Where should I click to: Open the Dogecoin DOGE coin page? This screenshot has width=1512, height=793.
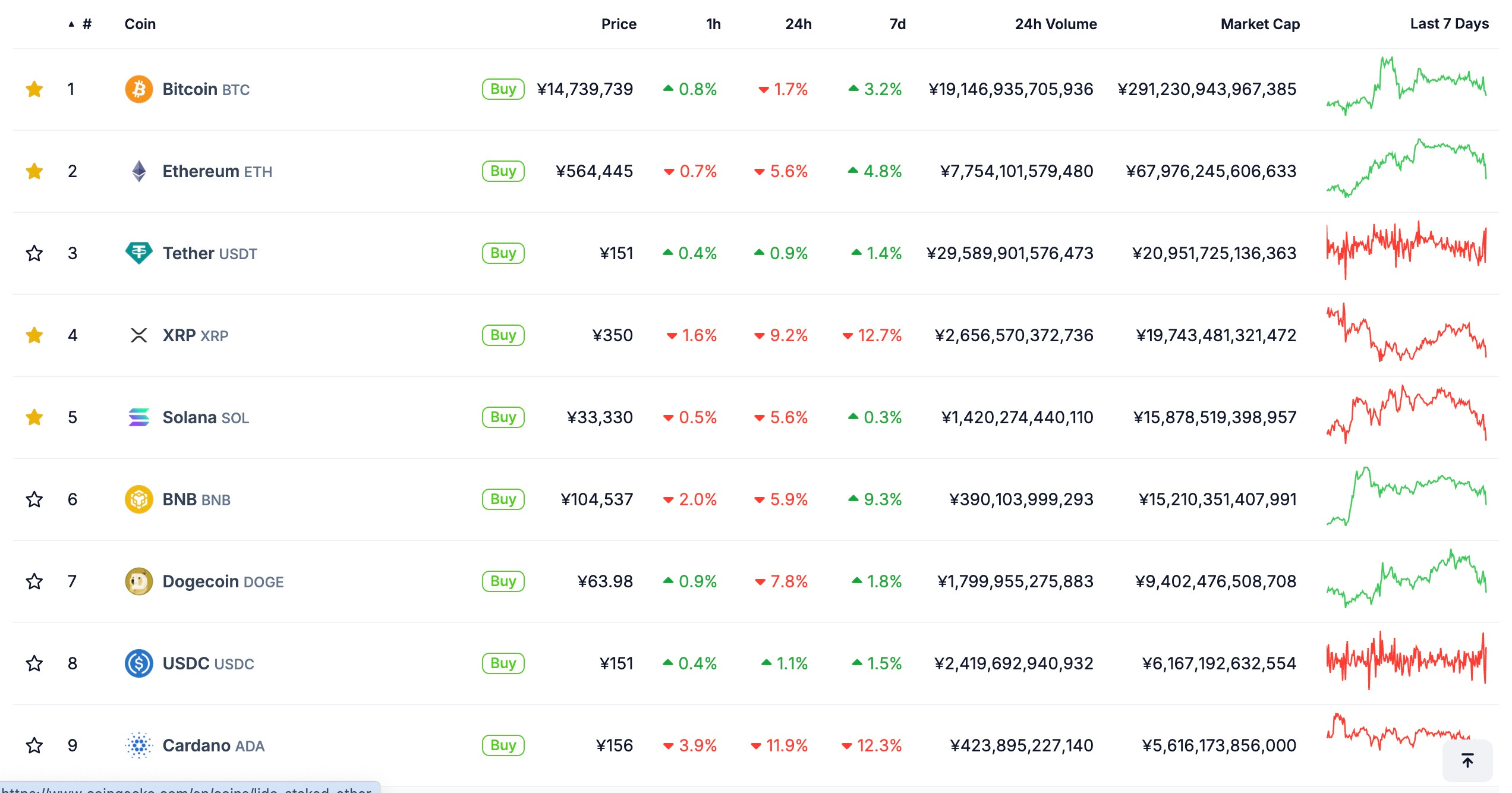[223, 581]
